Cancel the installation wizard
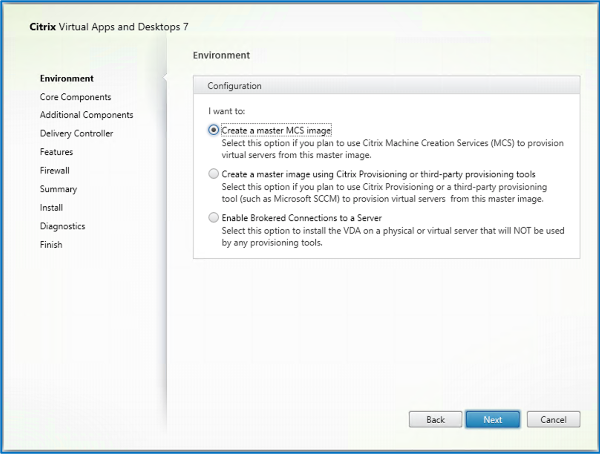 [553, 420]
